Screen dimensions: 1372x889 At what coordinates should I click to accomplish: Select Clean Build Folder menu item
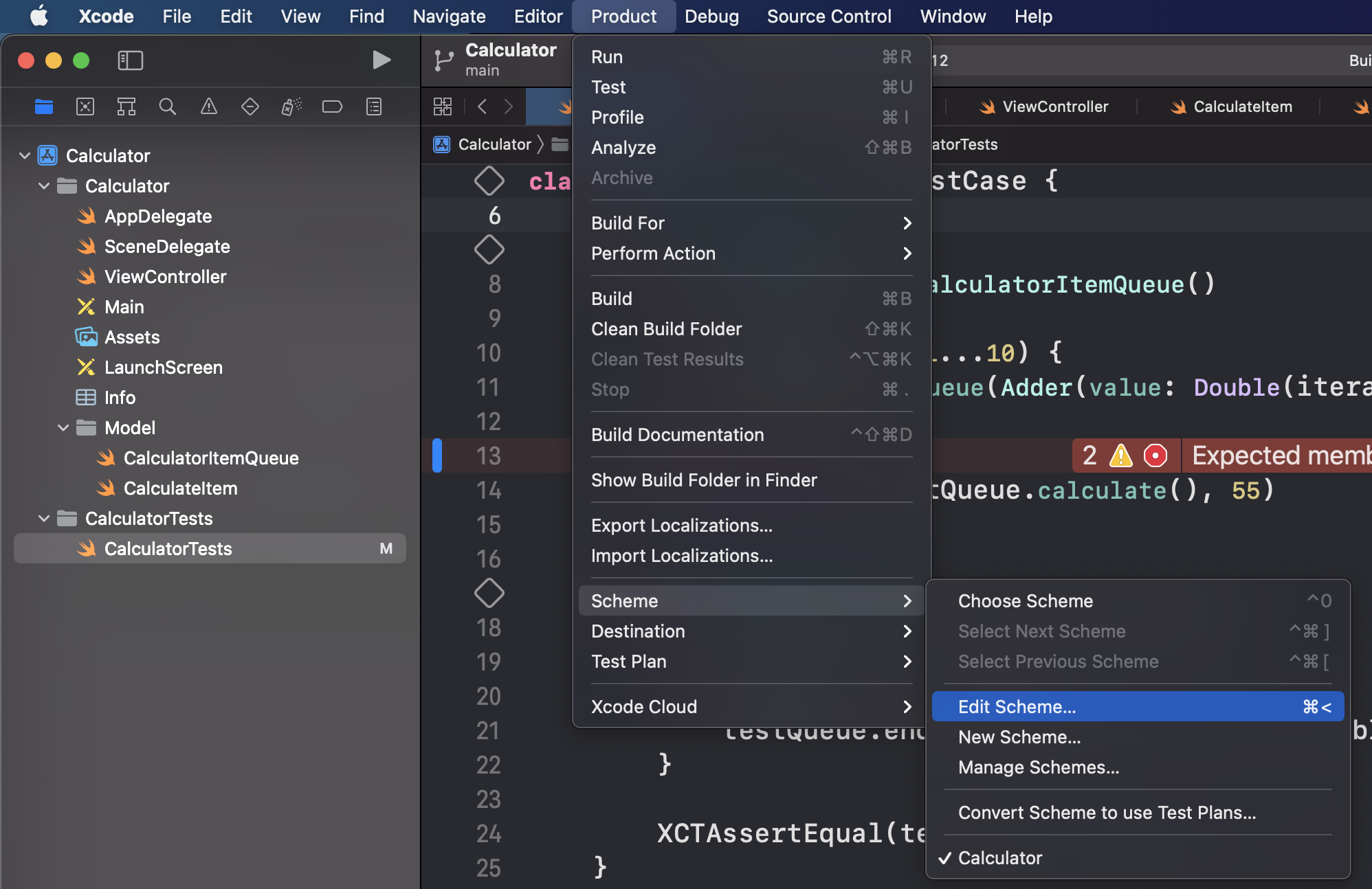tap(751, 329)
